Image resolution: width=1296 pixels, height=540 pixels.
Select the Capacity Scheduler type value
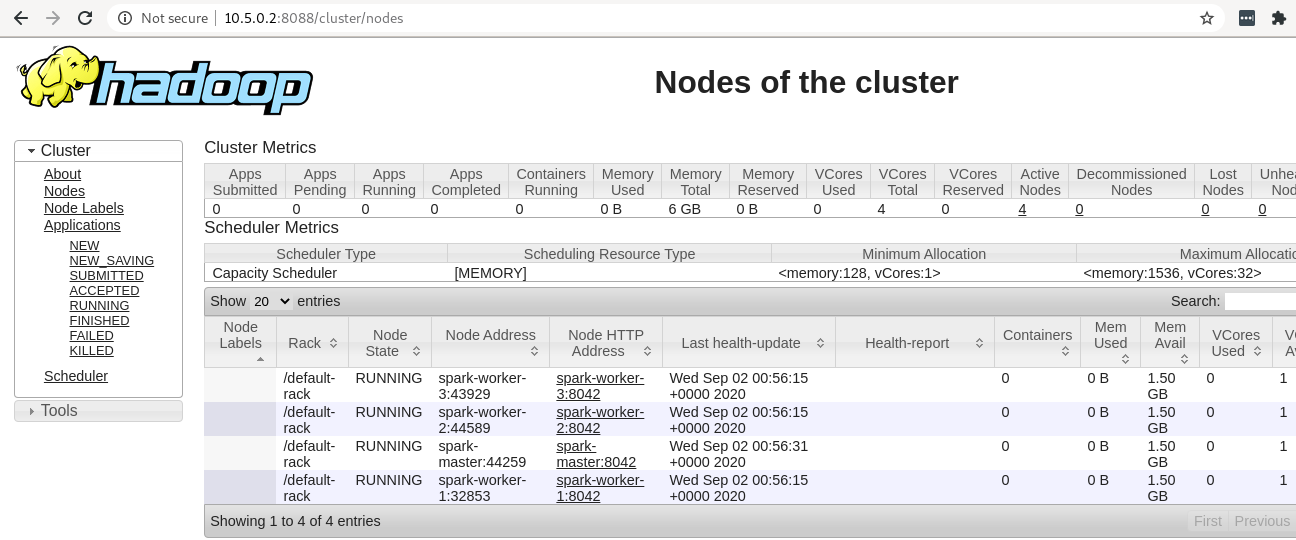point(275,273)
